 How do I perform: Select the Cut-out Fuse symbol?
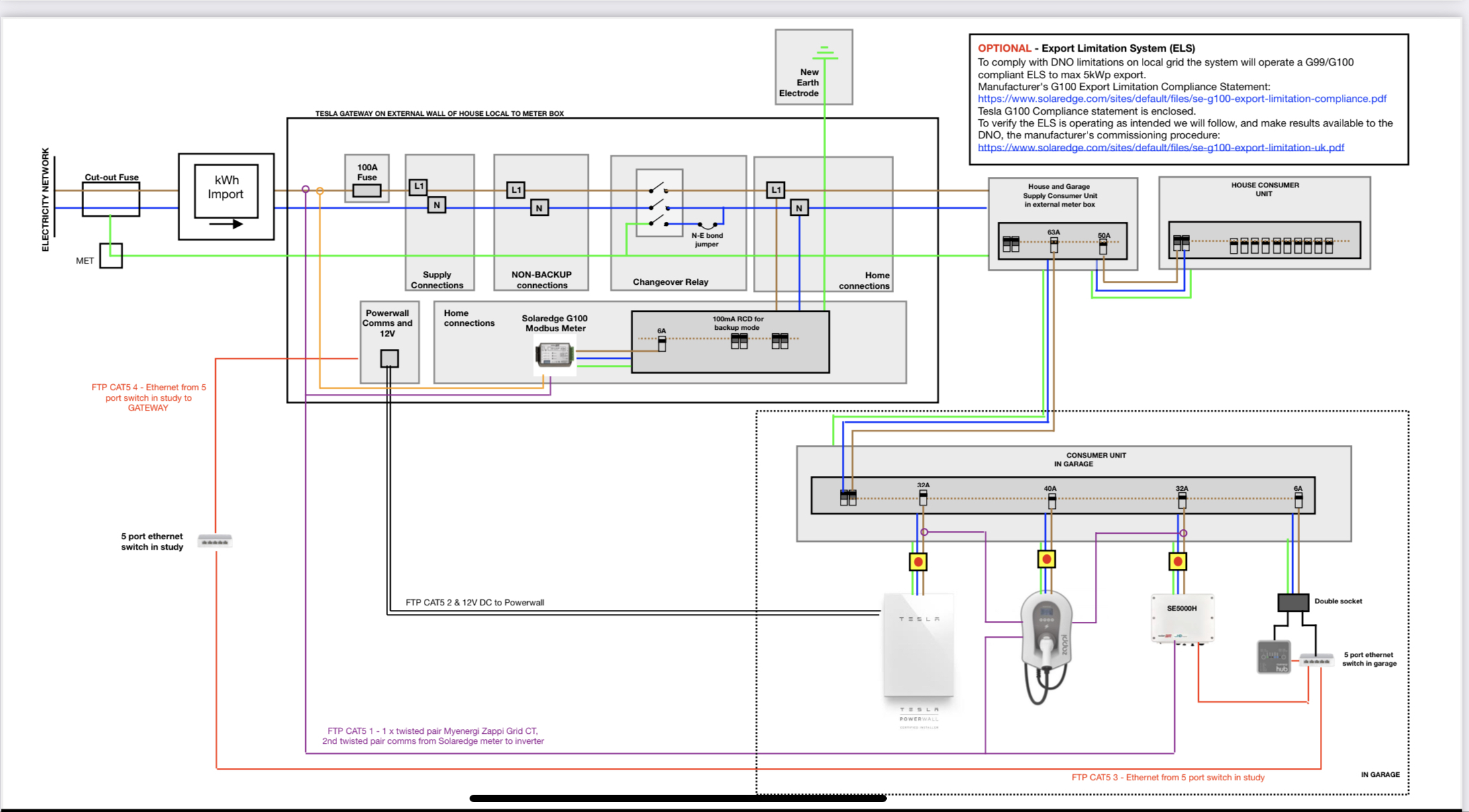click(x=111, y=199)
